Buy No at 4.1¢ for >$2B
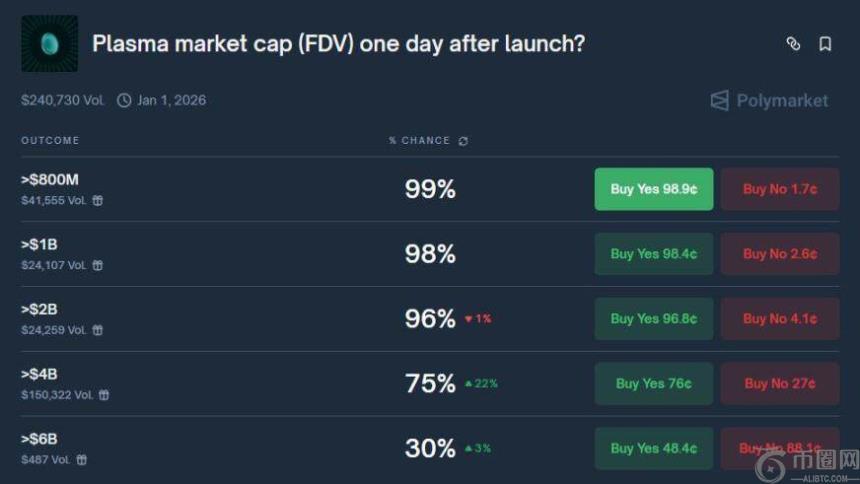 [779, 319]
